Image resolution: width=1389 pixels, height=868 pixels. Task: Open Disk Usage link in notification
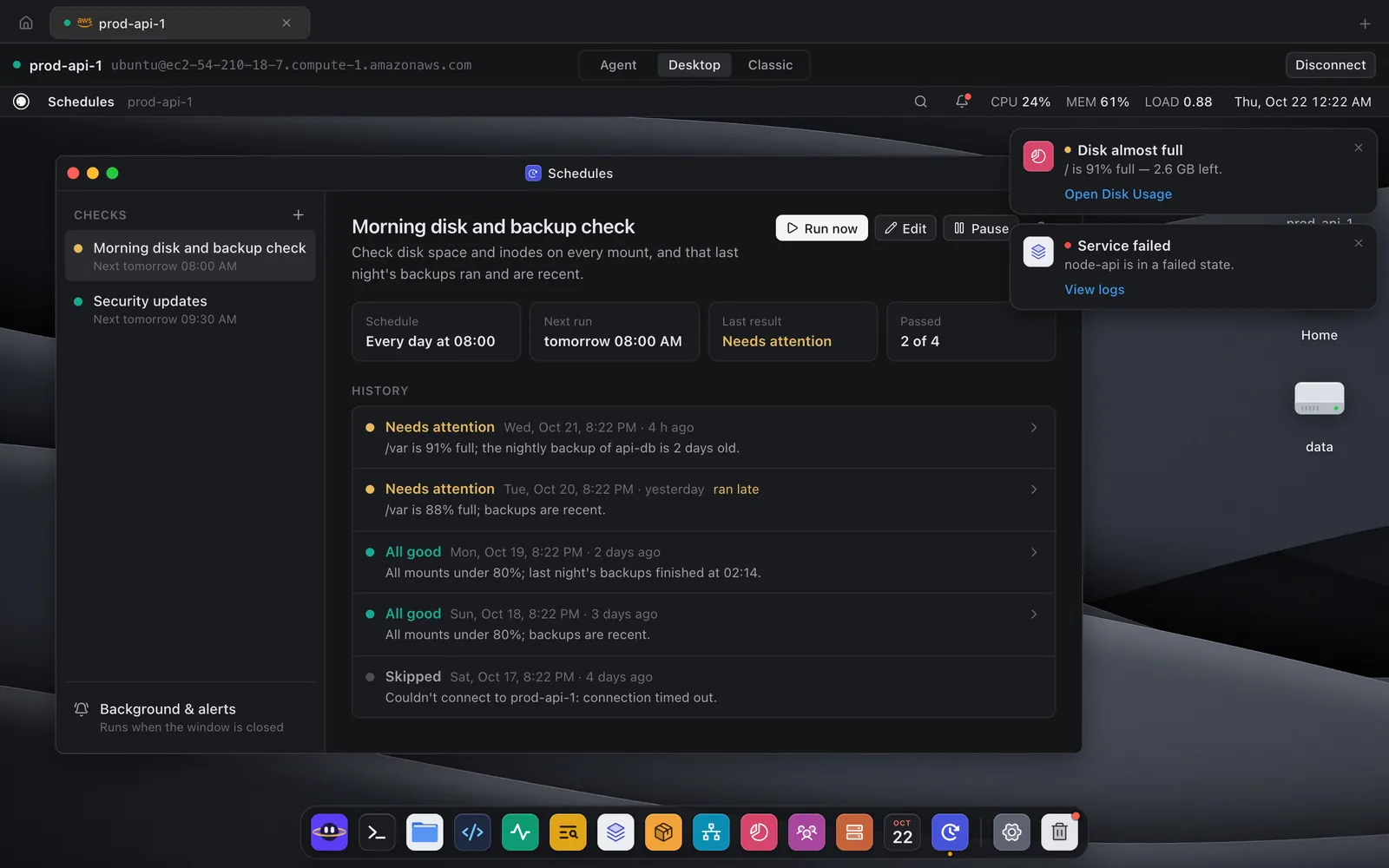click(1118, 194)
